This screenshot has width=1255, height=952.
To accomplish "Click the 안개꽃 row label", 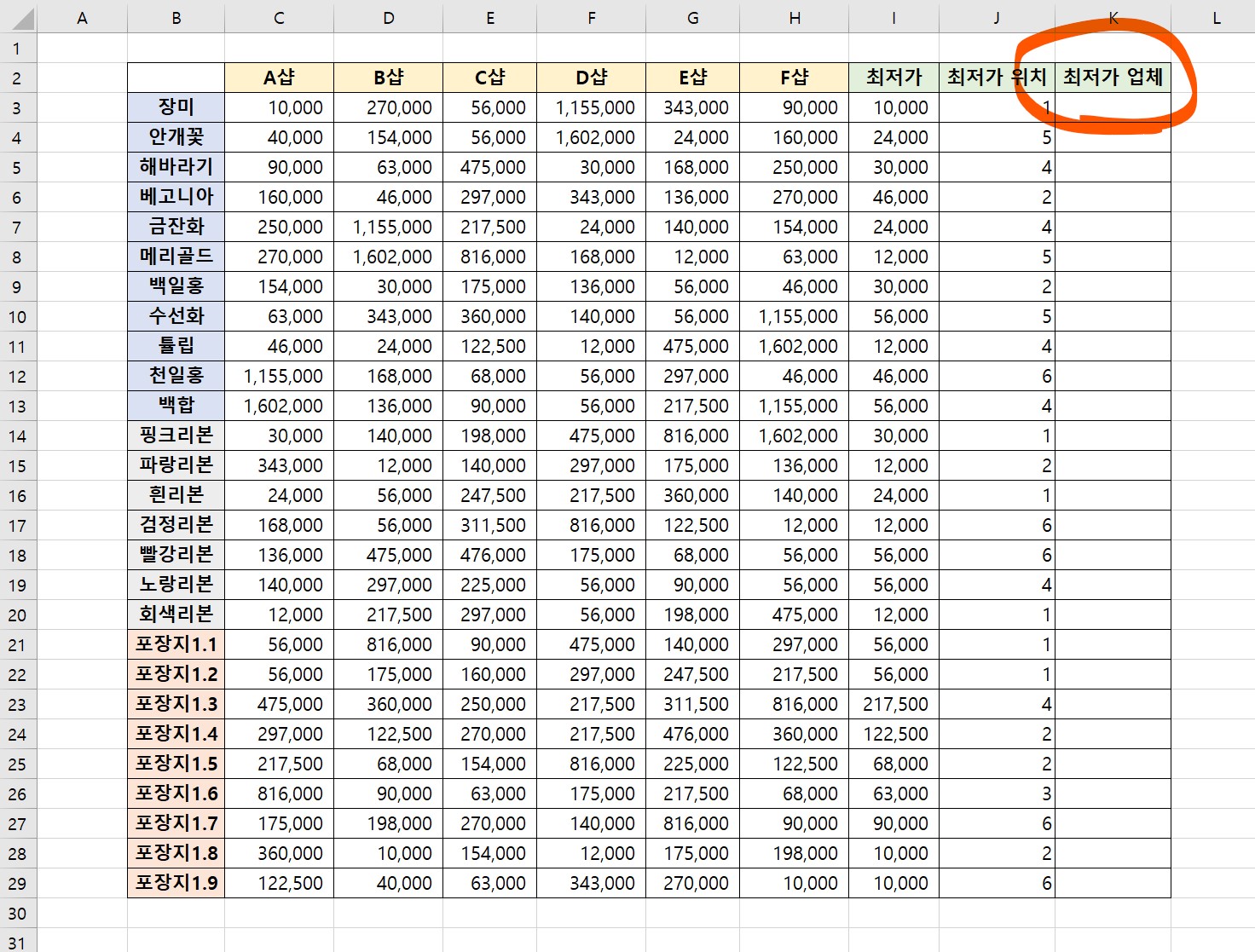I will tap(176, 137).
